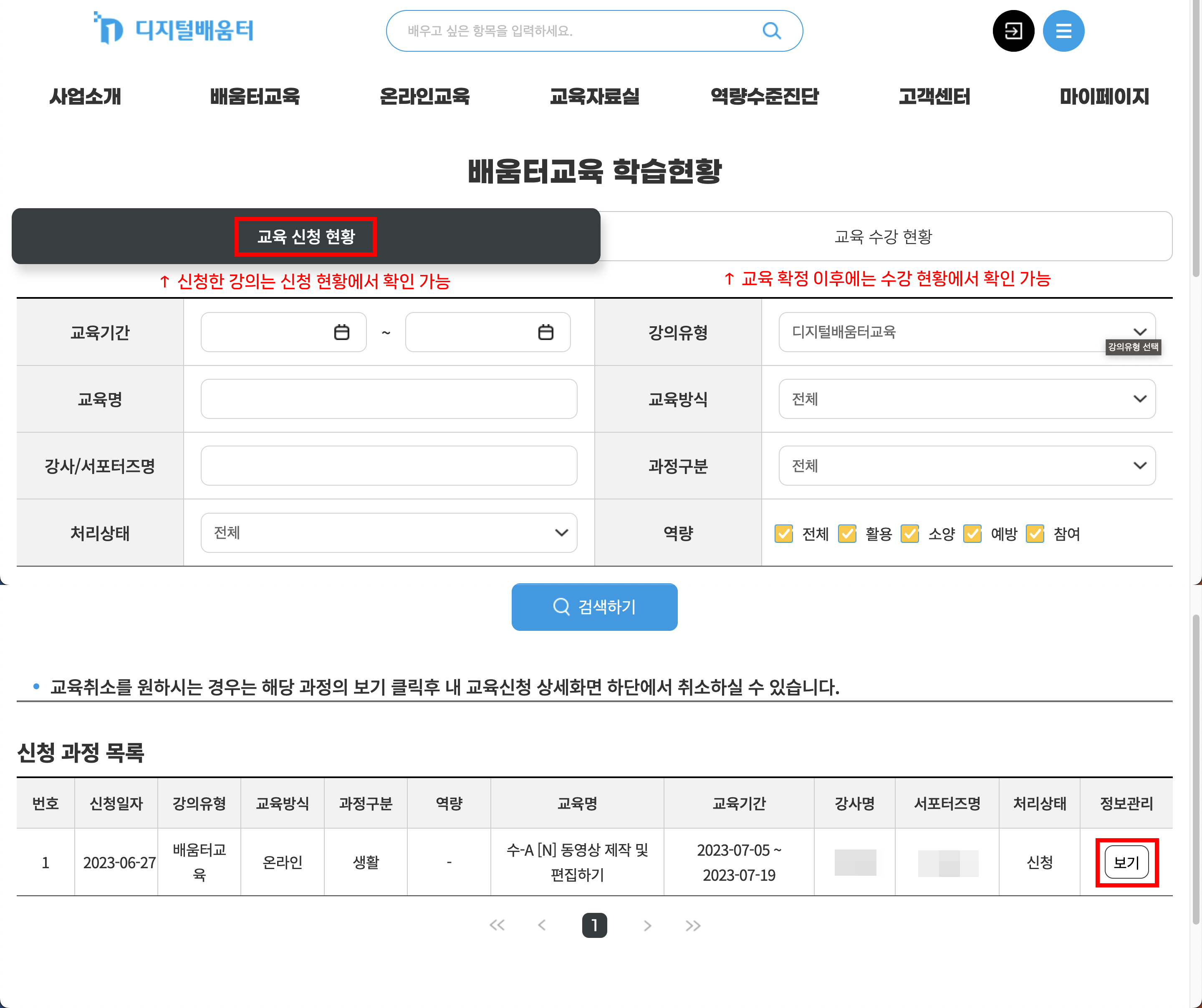Click page number 1 in pagination
1202x1008 pixels.
click(x=594, y=925)
